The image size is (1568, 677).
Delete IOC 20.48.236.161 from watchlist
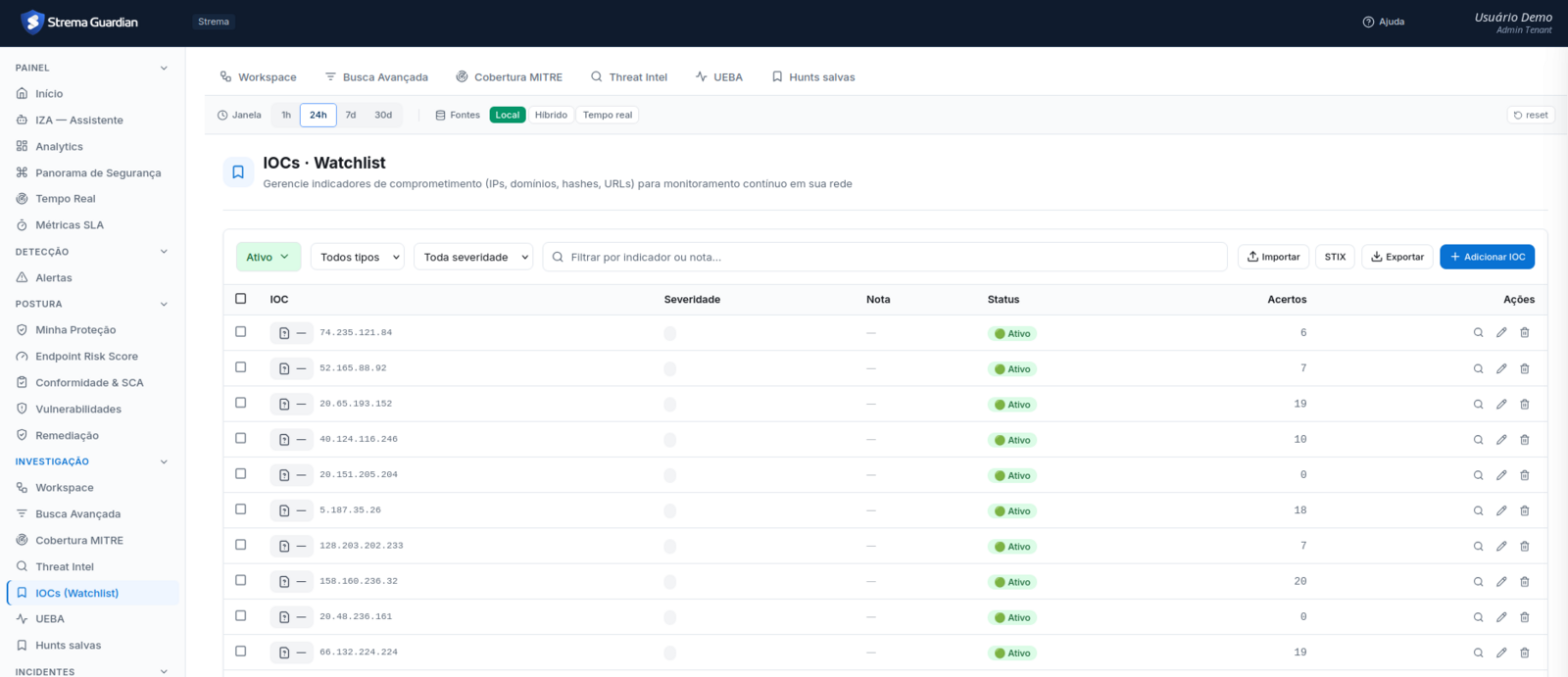click(x=1525, y=617)
